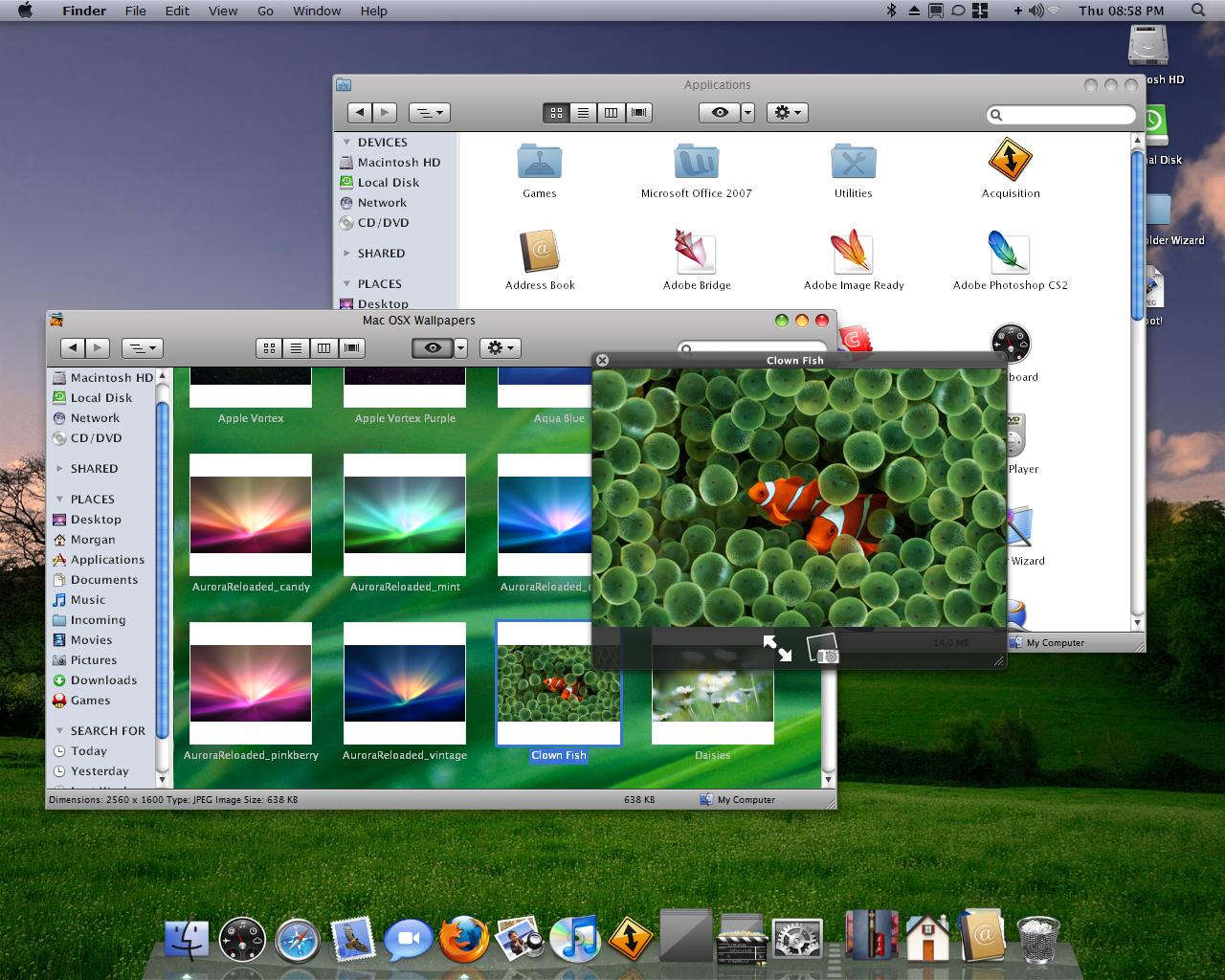Select the AuroraReloaded_candy wallpaper thumbnail
The width and height of the screenshot is (1225, 980).
click(x=251, y=516)
